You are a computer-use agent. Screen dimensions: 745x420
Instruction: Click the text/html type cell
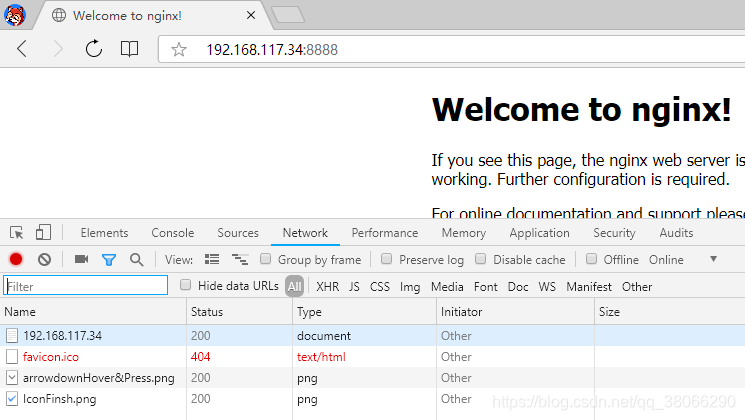(321, 357)
